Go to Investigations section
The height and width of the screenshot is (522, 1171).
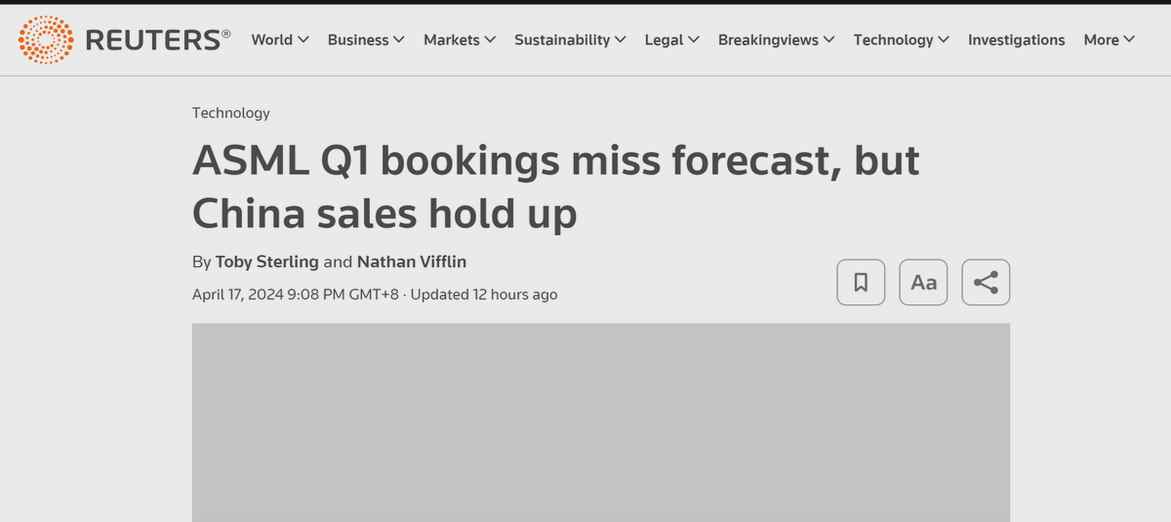[x=1016, y=40]
